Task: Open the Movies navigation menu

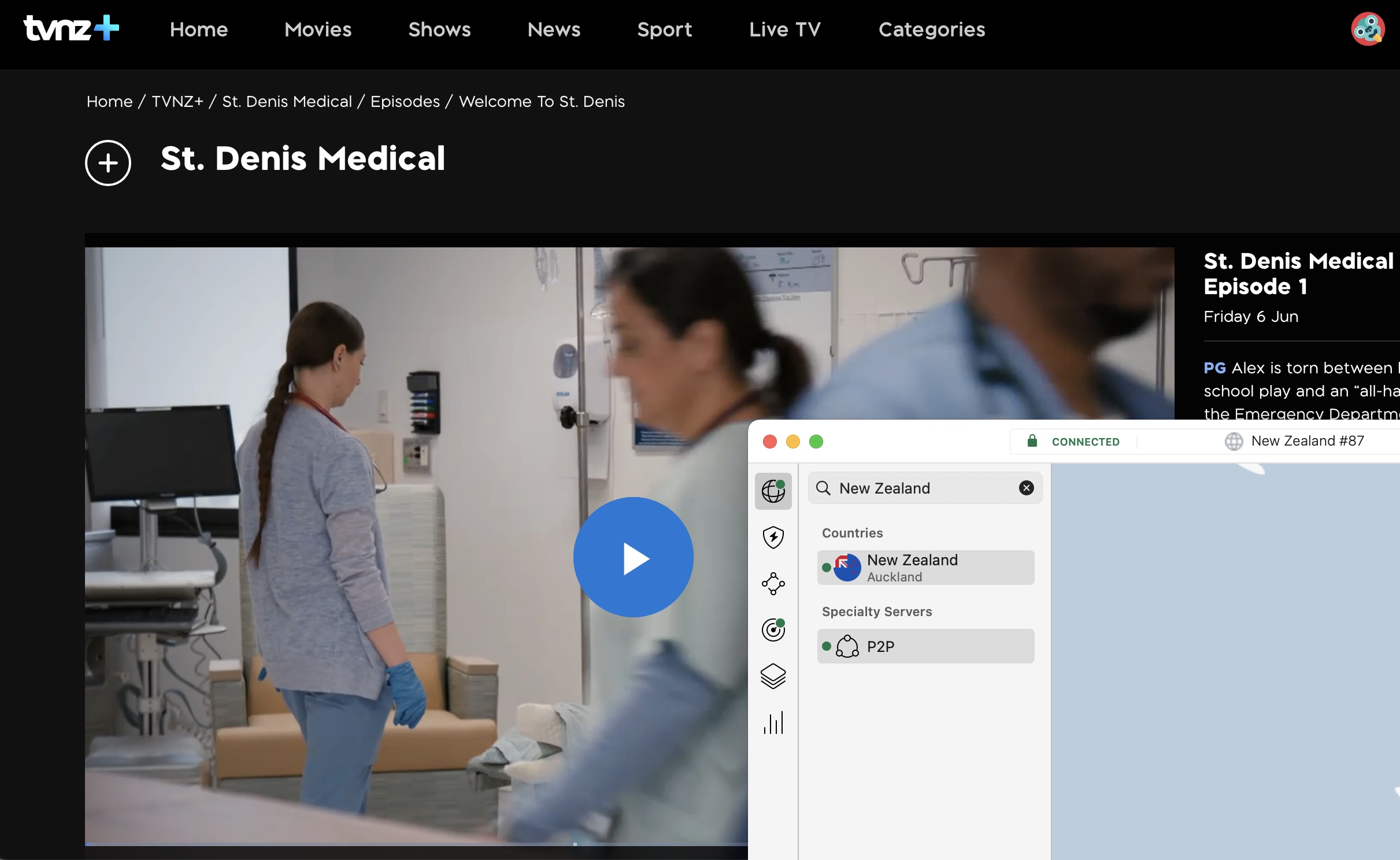Action: tap(318, 29)
